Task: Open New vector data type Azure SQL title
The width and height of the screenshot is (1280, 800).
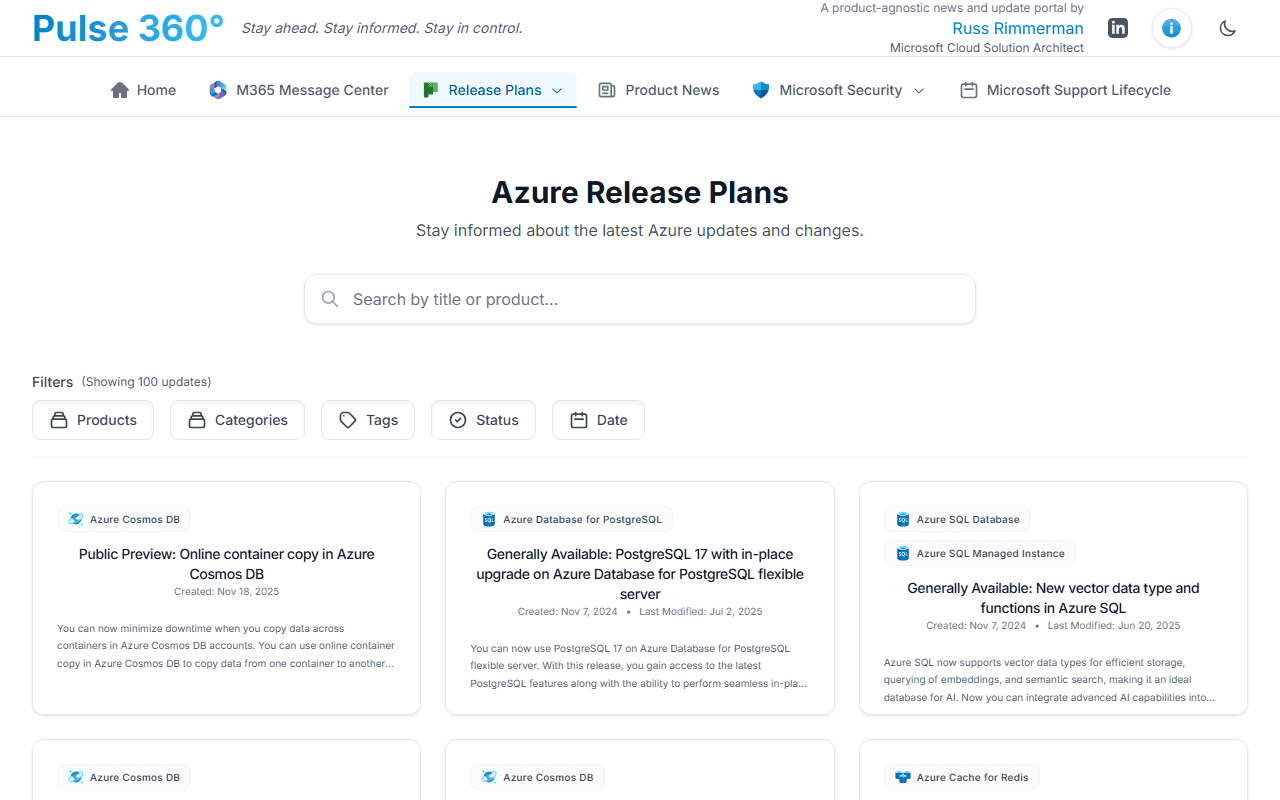Action: pos(1053,598)
